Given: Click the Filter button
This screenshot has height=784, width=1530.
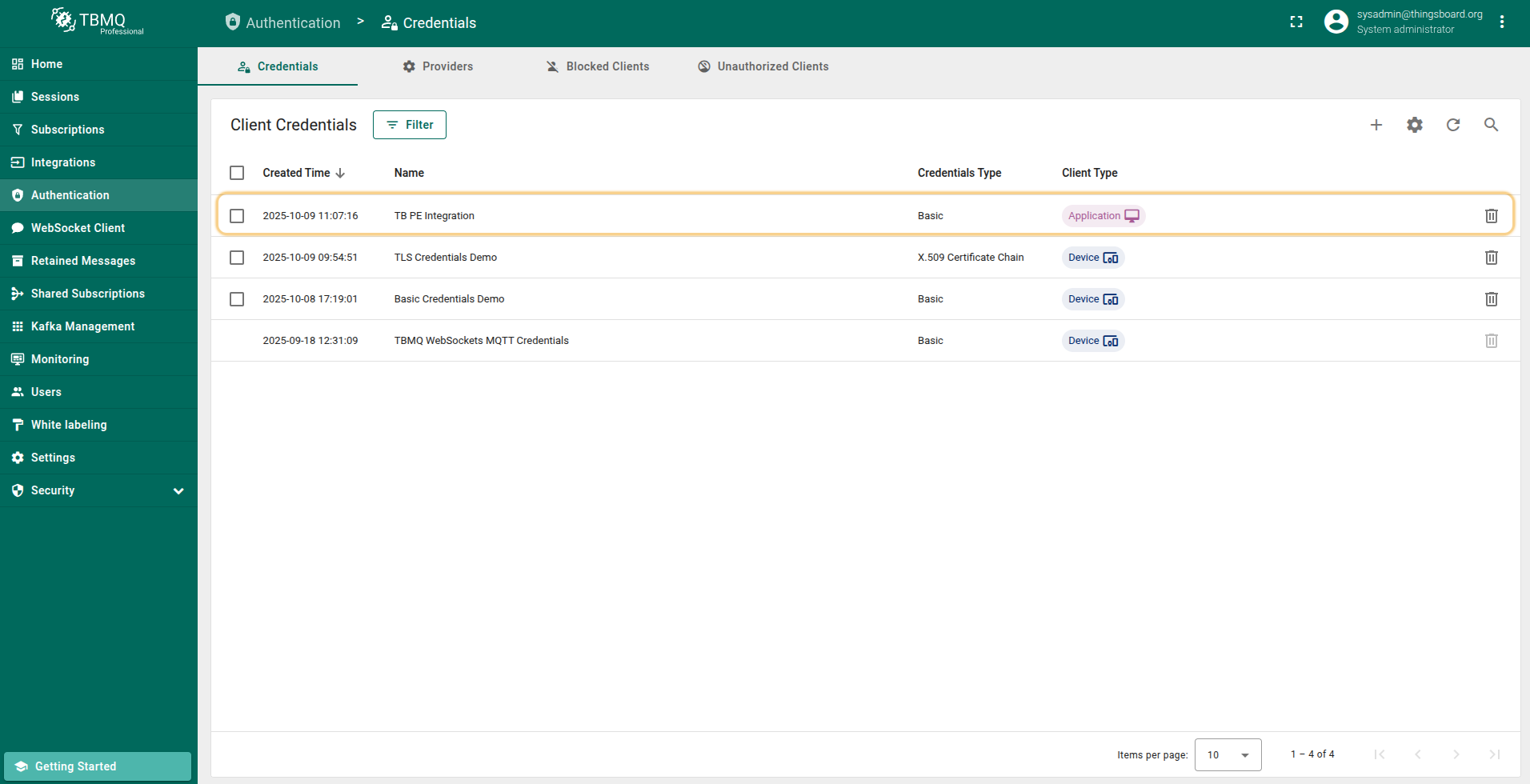Looking at the screenshot, I should [x=410, y=125].
